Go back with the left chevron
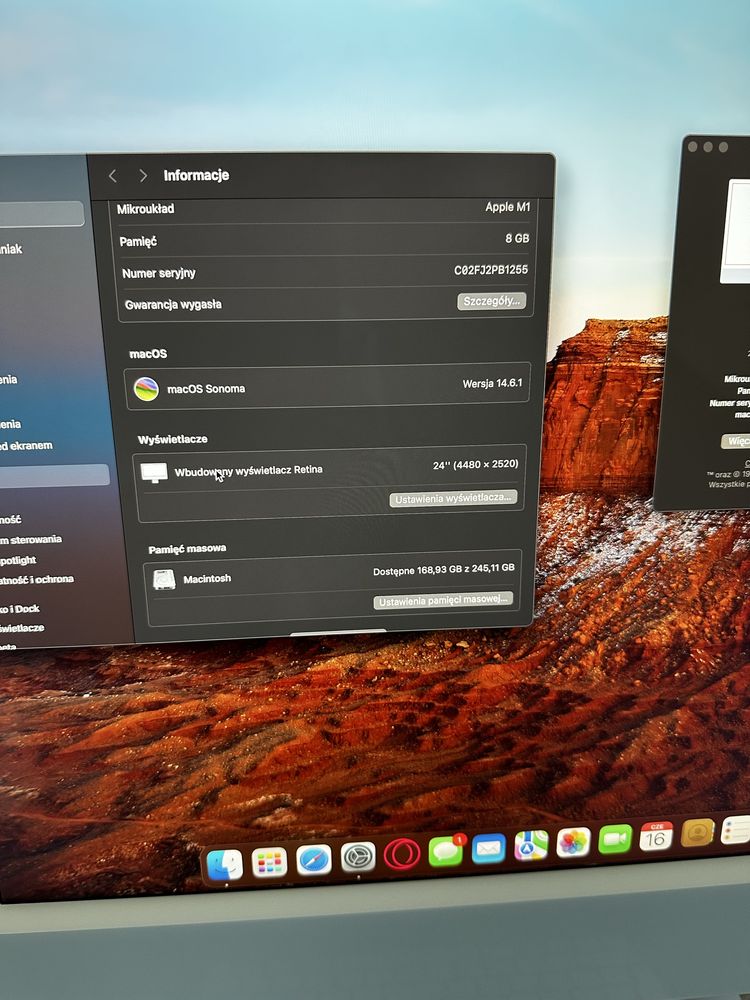The width and height of the screenshot is (750, 1000). tap(113, 175)
